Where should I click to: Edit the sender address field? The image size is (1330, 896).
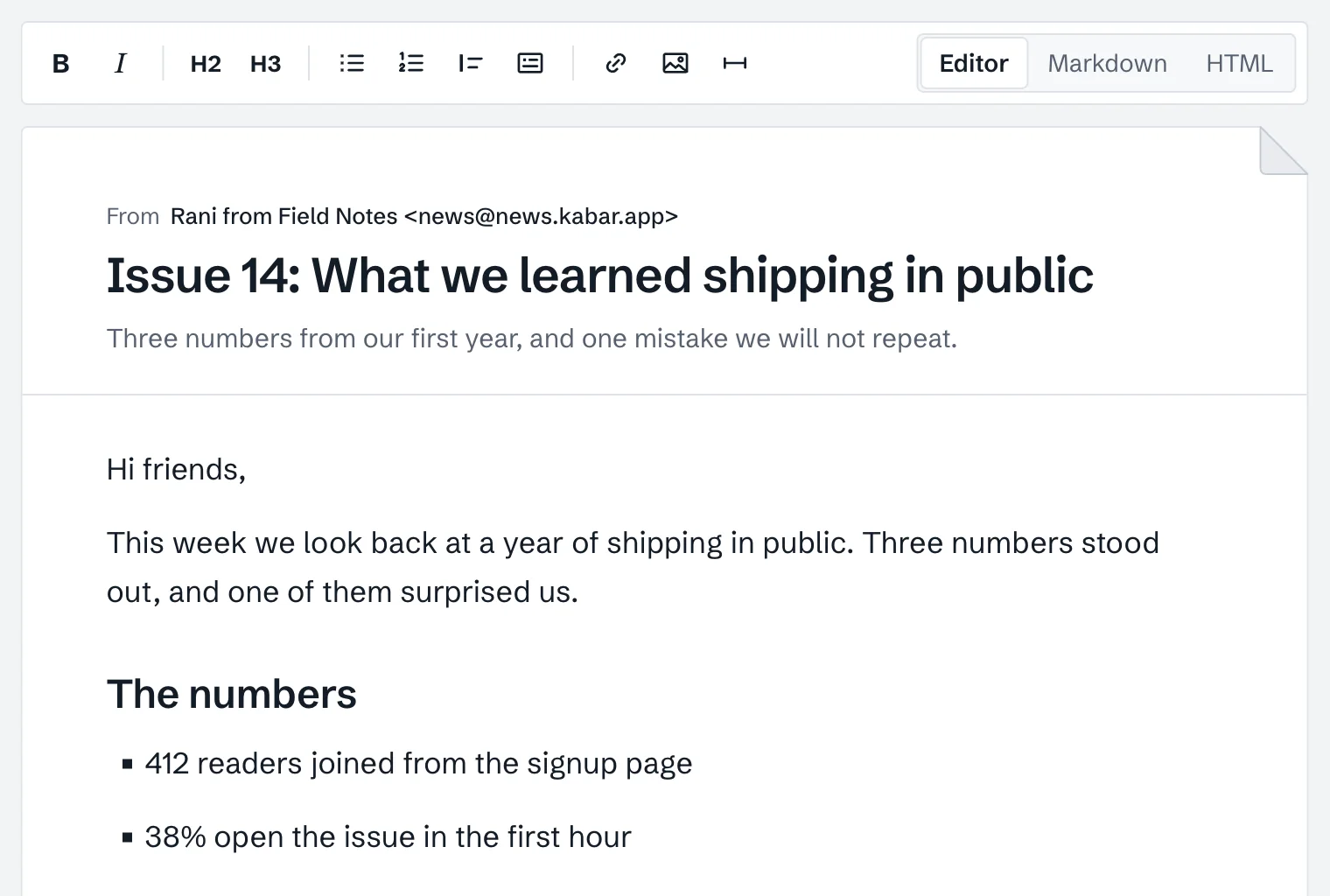424,216
